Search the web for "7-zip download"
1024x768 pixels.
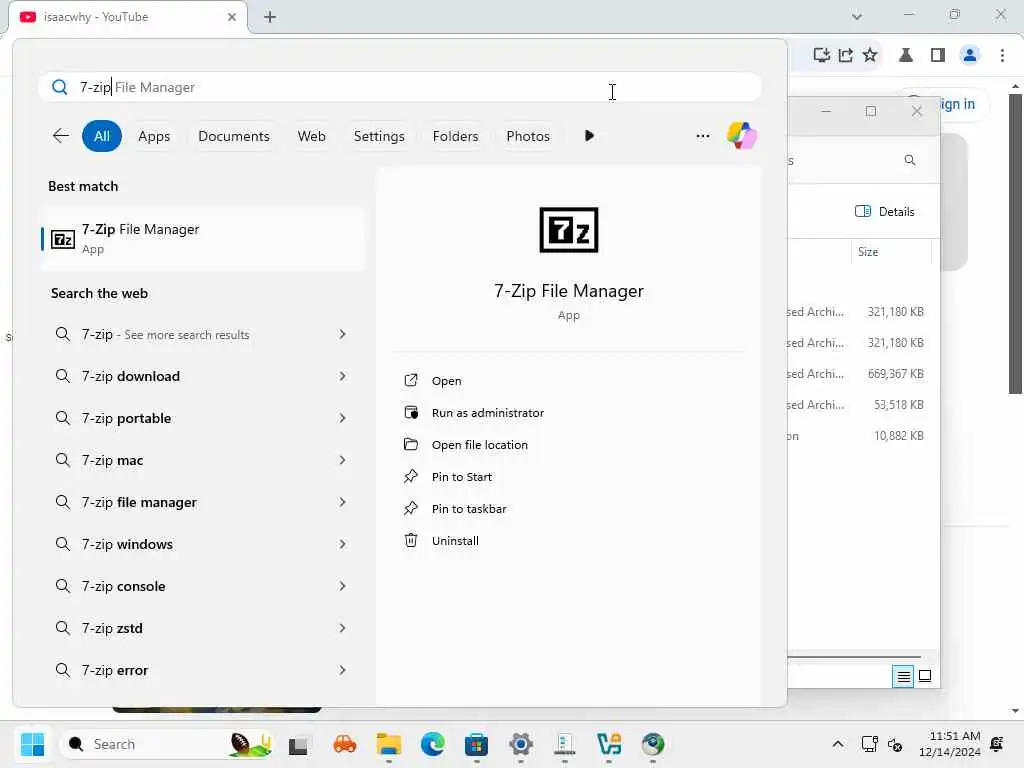[131, 376]
